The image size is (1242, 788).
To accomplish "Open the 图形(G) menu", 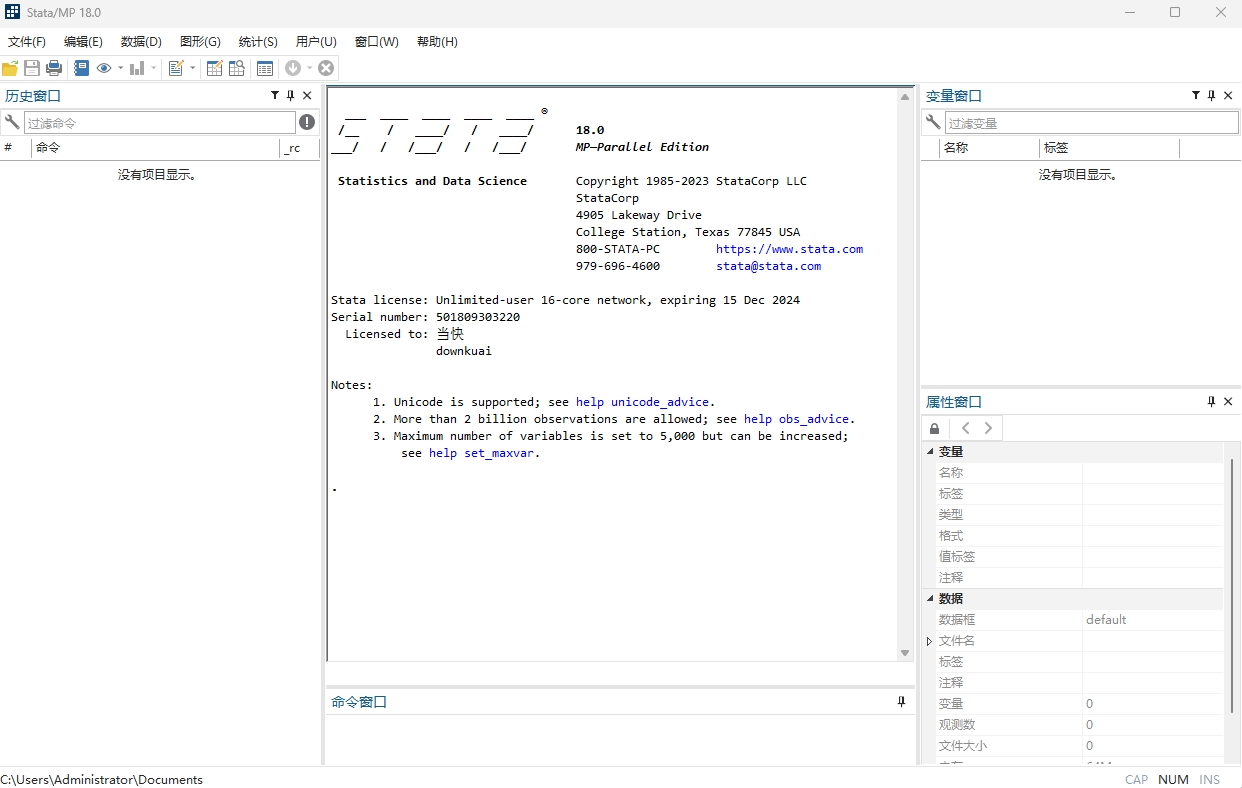I will tap(200, 42).
